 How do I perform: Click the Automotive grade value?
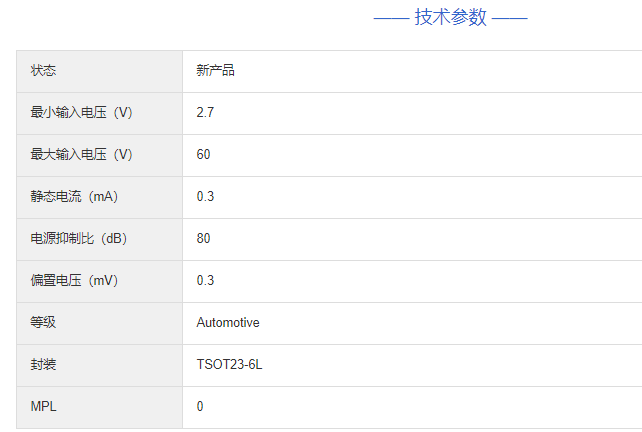[x=228, y=323]
